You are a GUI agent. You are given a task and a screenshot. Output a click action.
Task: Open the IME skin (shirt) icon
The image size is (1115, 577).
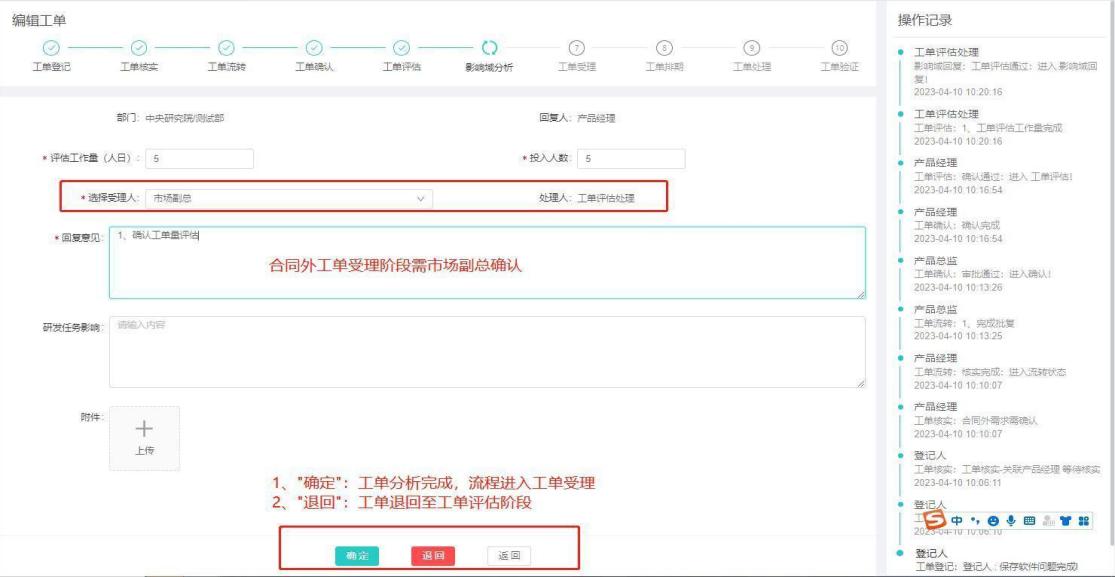pos(1064,521)
